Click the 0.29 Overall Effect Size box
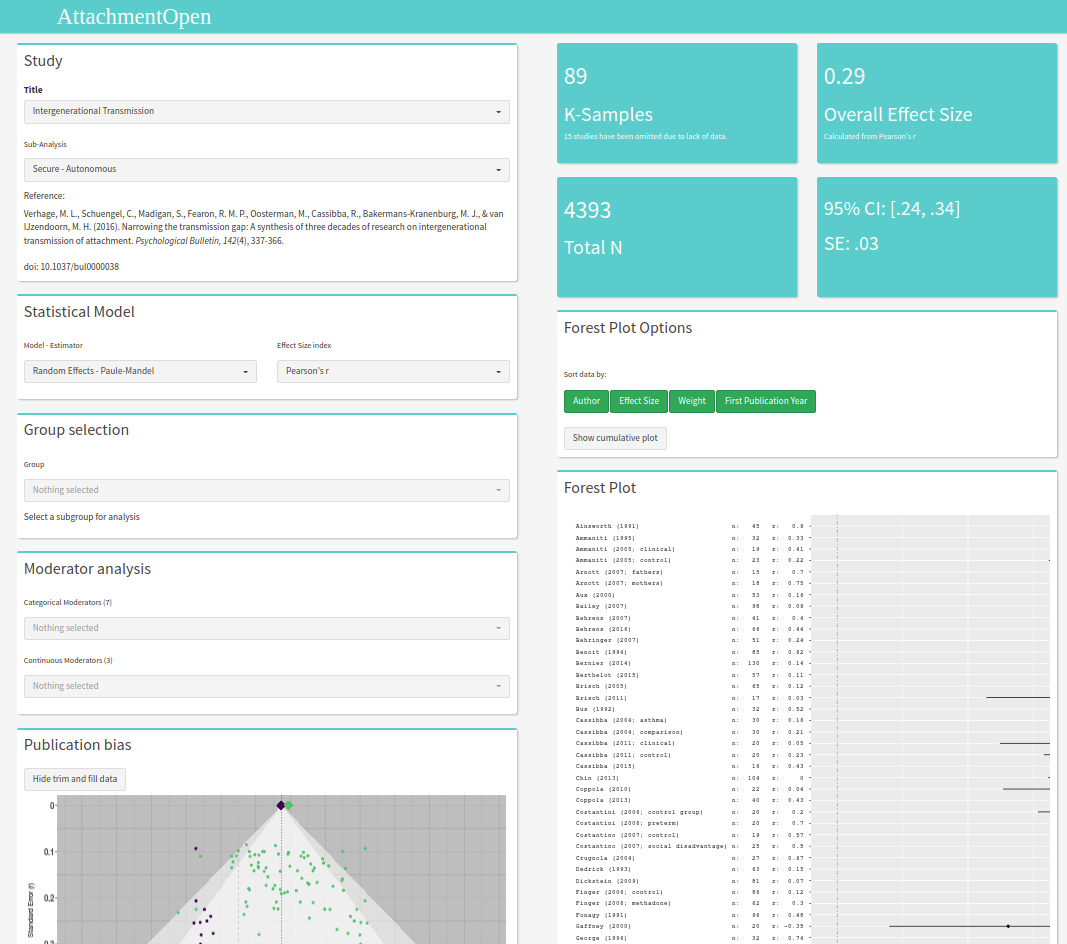 pyautogui.click(x=937, y=103)
